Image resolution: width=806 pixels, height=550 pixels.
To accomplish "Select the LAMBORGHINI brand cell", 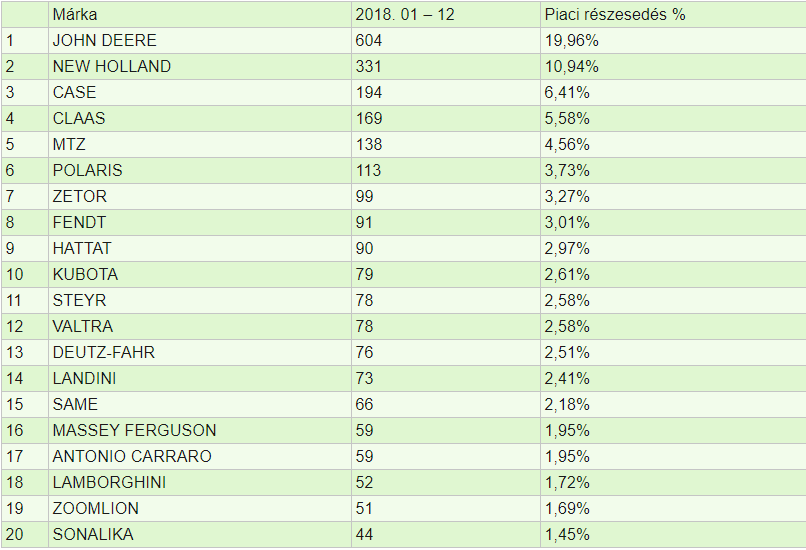I will click(109, 483).
